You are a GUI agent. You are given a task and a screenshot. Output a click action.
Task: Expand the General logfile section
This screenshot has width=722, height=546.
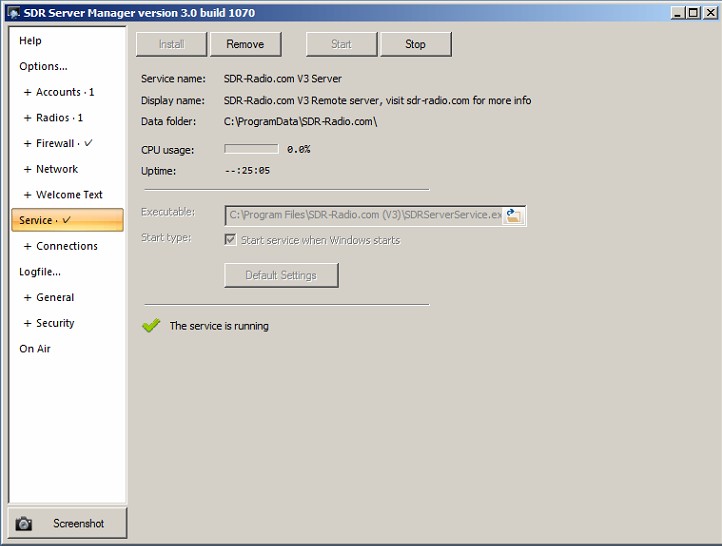coord(27,297)
